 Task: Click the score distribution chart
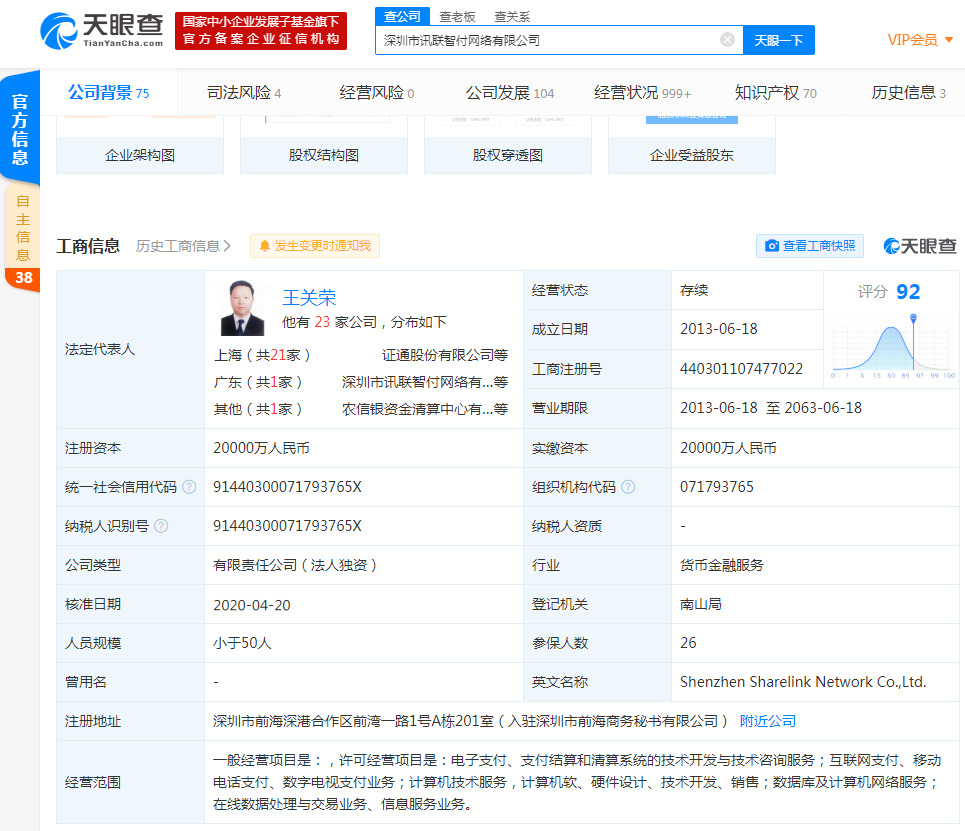892,346
